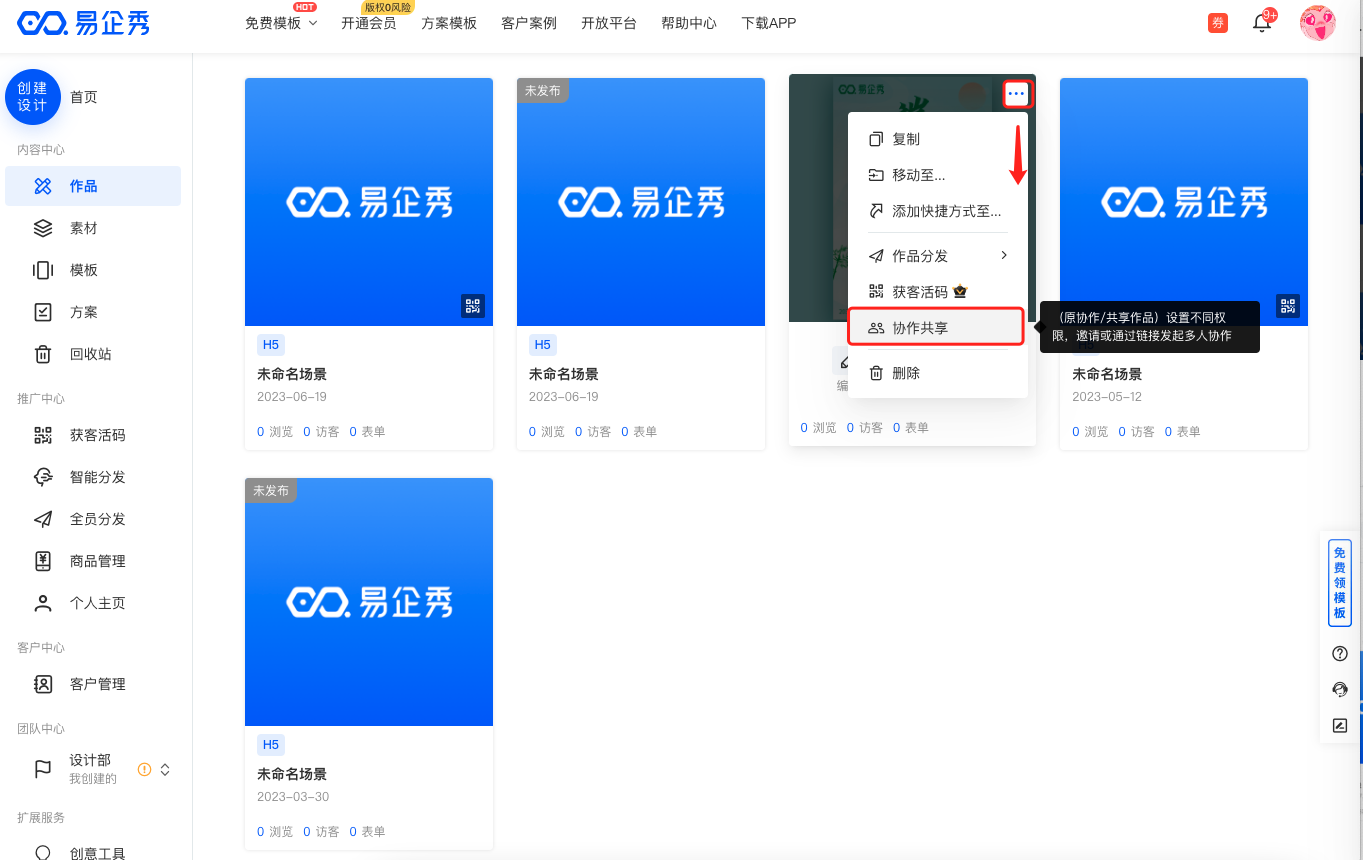Select 作品 in the sidebar

click(93, 186)
